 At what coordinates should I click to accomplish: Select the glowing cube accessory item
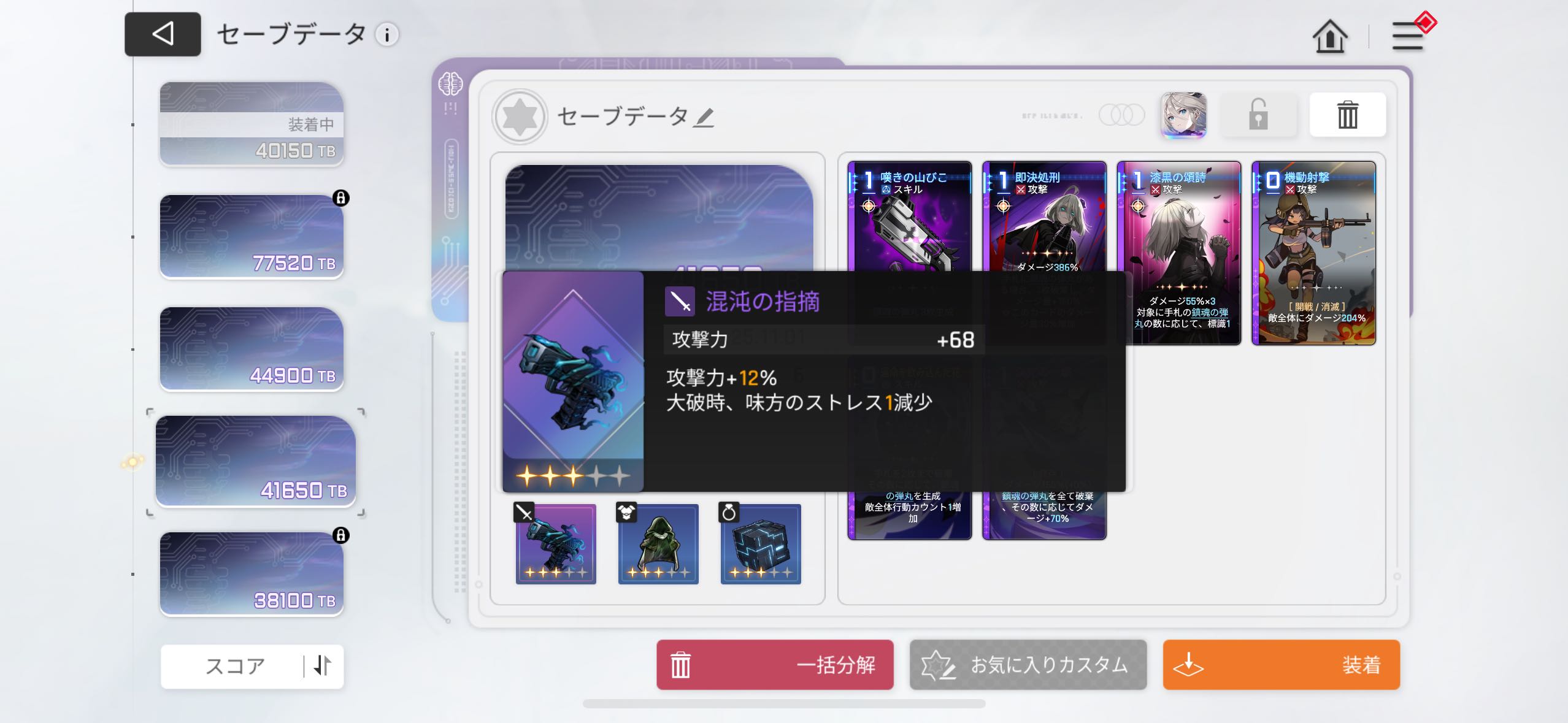pyautogui.click(x=761, y=544)
